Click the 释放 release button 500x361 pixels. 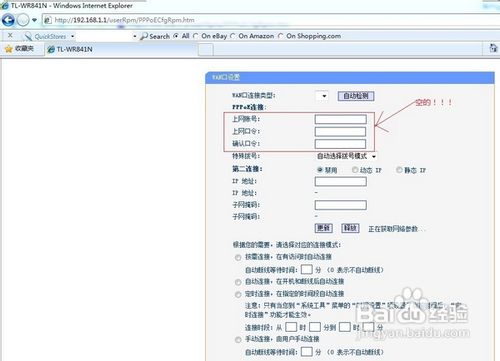350,228
